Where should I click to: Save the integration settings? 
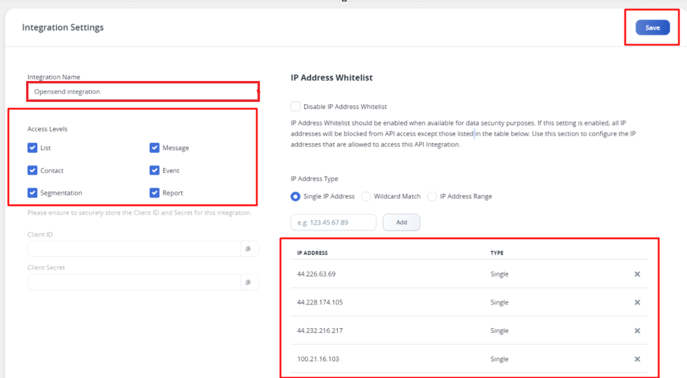pyautogui.click(x=652, y=28)
